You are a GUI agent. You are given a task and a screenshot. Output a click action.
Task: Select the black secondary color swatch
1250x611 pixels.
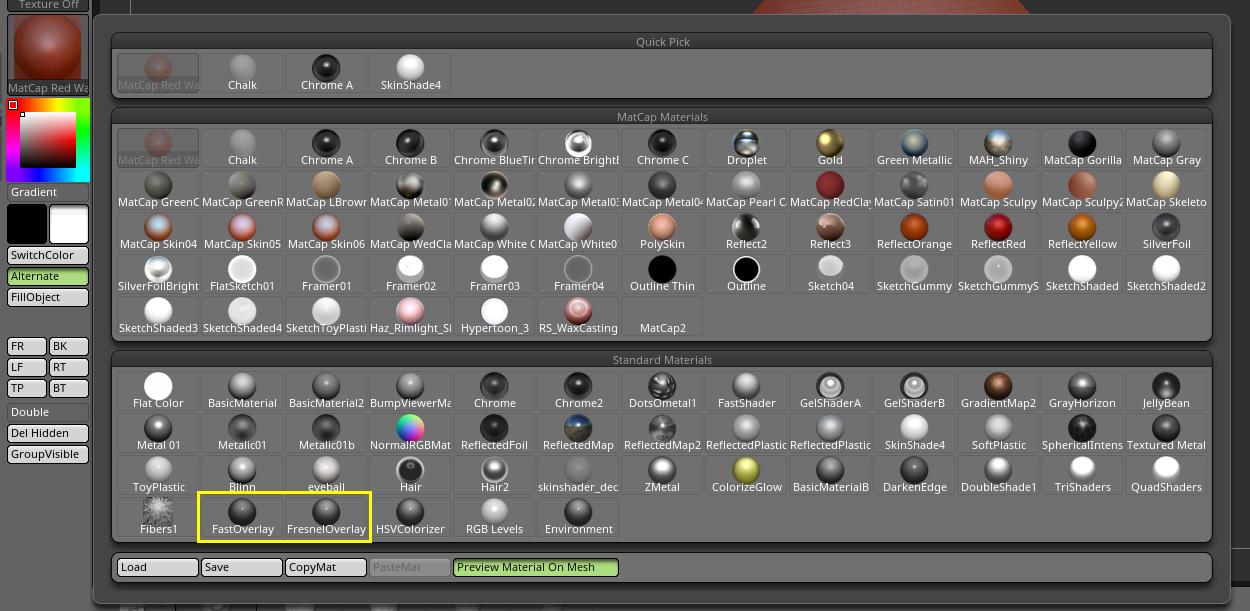point(27,224)
